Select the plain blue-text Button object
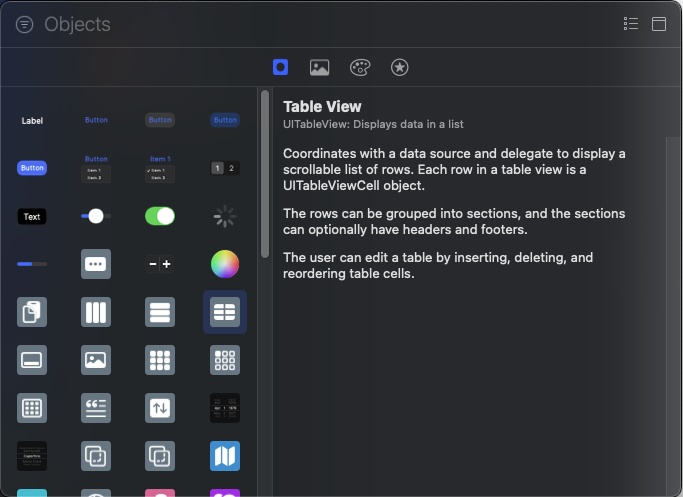 pos(96,120)
